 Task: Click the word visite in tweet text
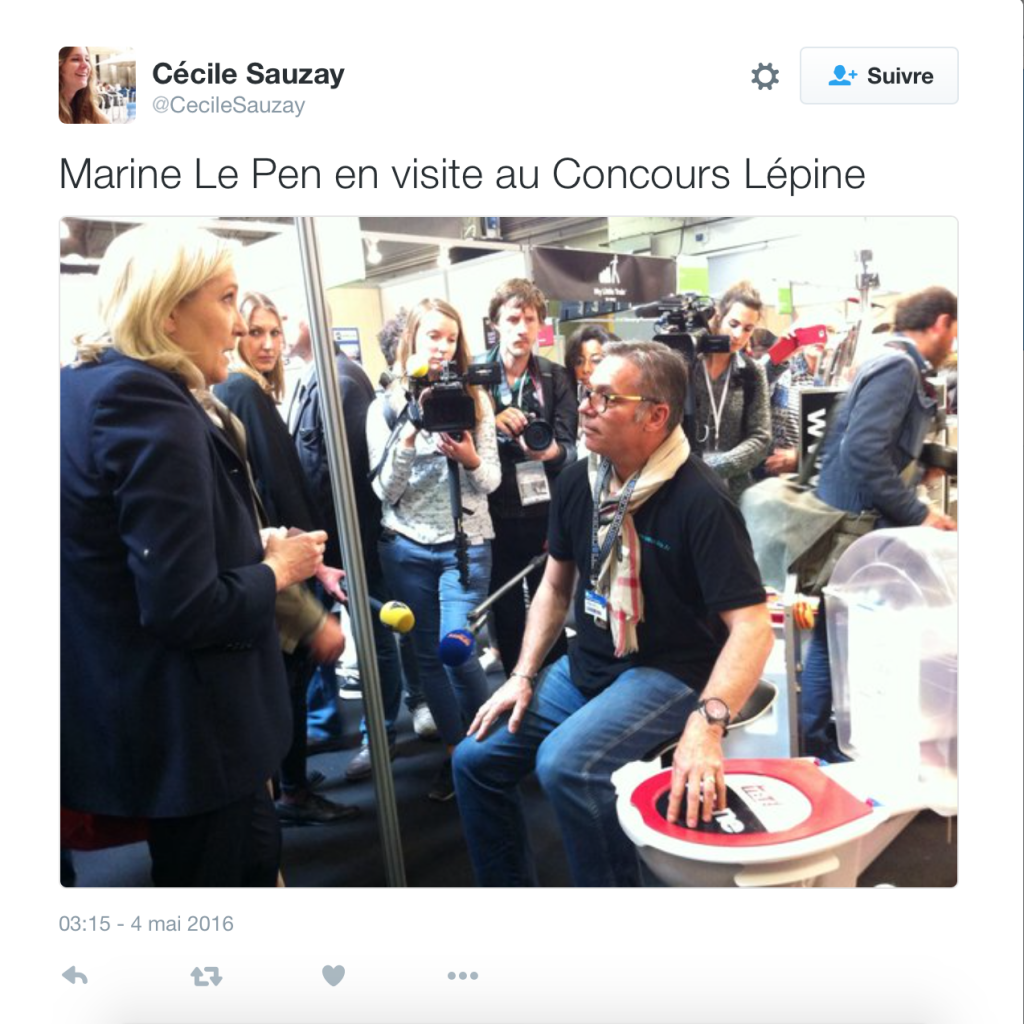click(x=436, y=174)
